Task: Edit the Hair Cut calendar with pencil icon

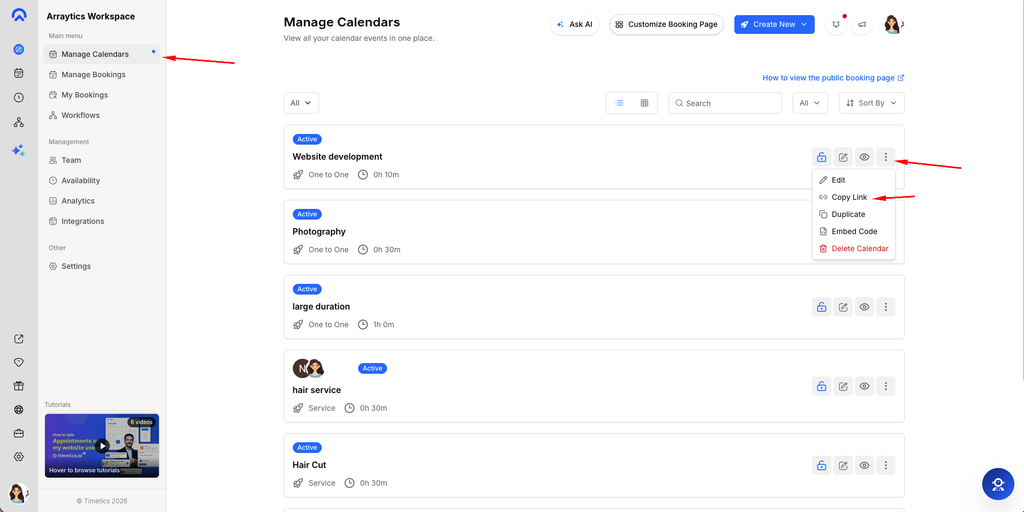Action: point(843,466)
